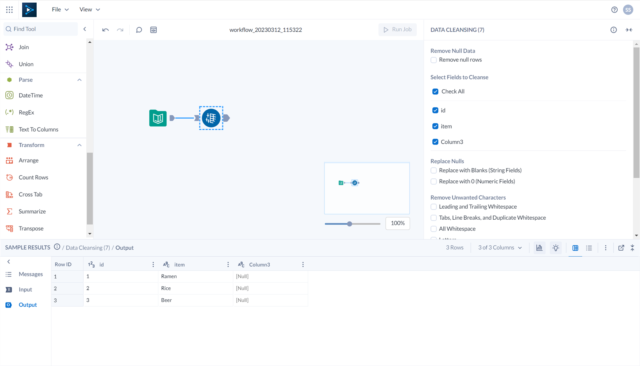Open the File menu
640x366 pixels.
(x=60, y=9)
